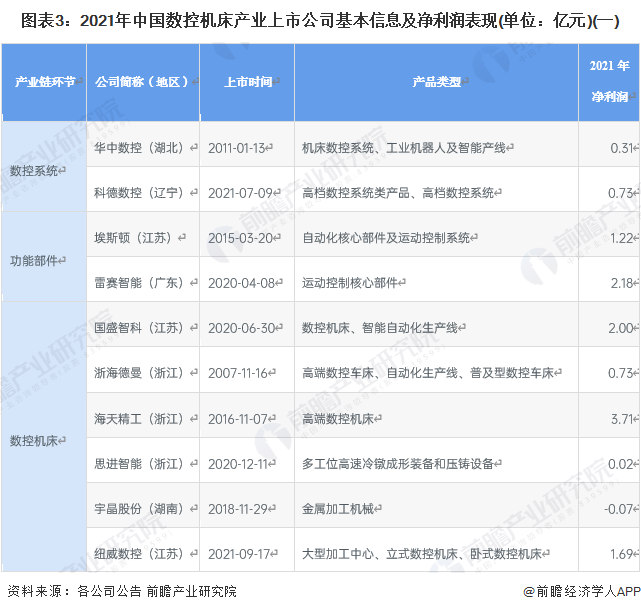This screenshot has width=641, height=612.
Task: Click listing date 2021-07-09
Action: coord(241,193)
